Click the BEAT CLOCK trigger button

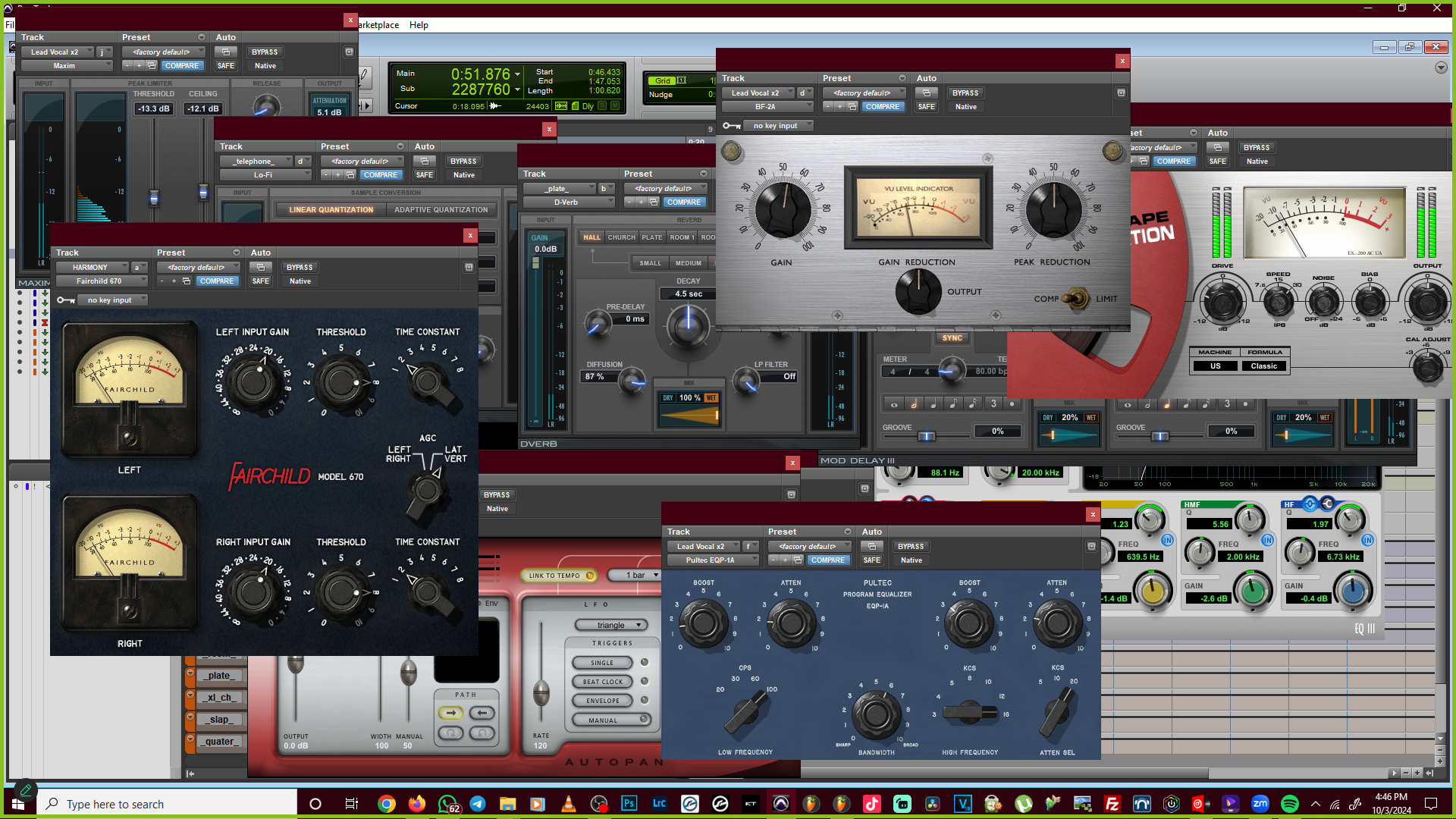[x=602, y=682]
